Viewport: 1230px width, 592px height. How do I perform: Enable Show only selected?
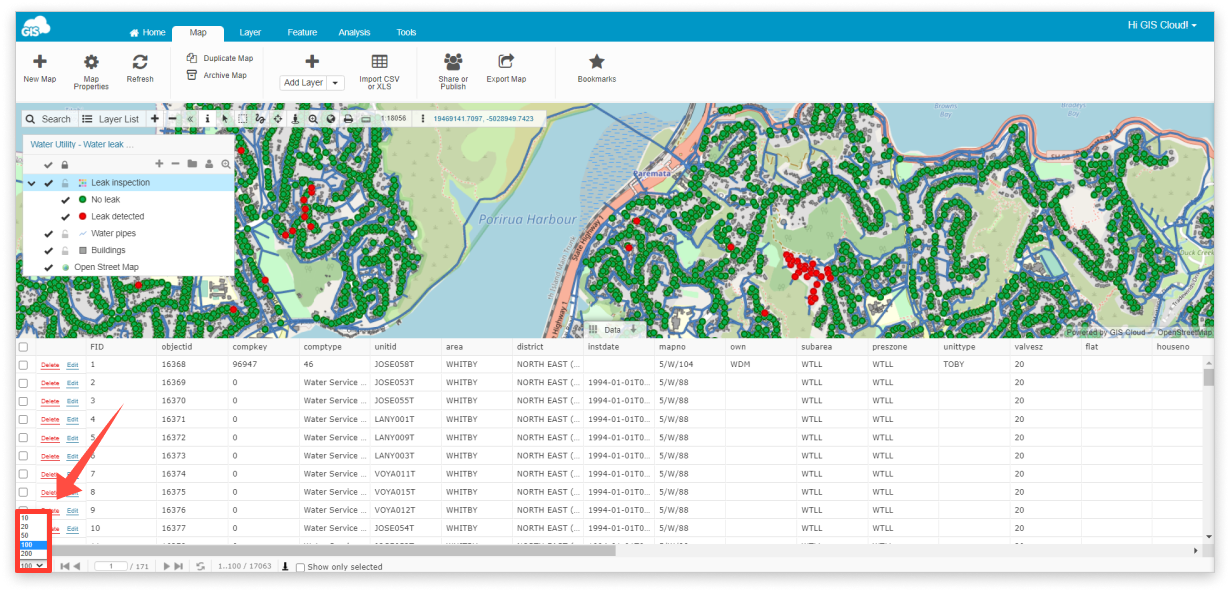coord(299,566)
